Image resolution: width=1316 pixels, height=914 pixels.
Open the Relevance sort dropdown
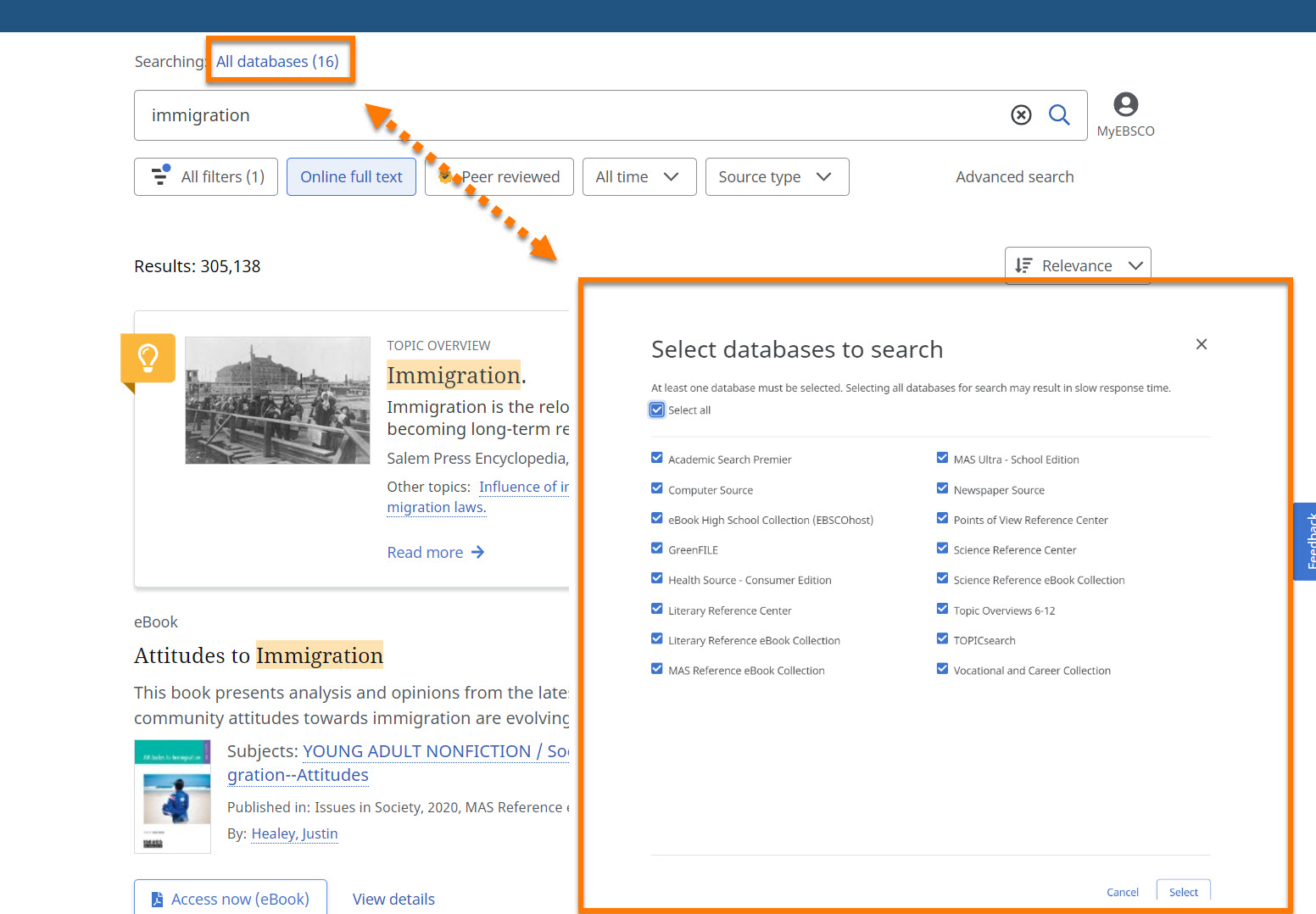coord(1078,265)
